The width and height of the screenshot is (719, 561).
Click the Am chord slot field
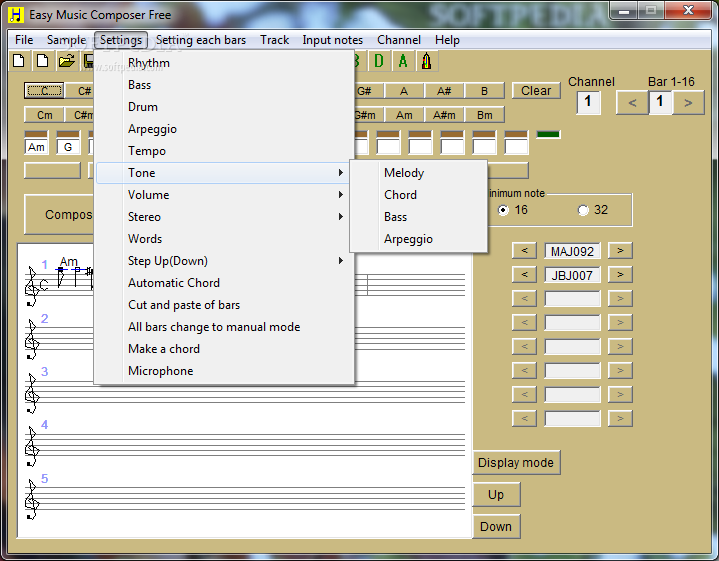36,147
